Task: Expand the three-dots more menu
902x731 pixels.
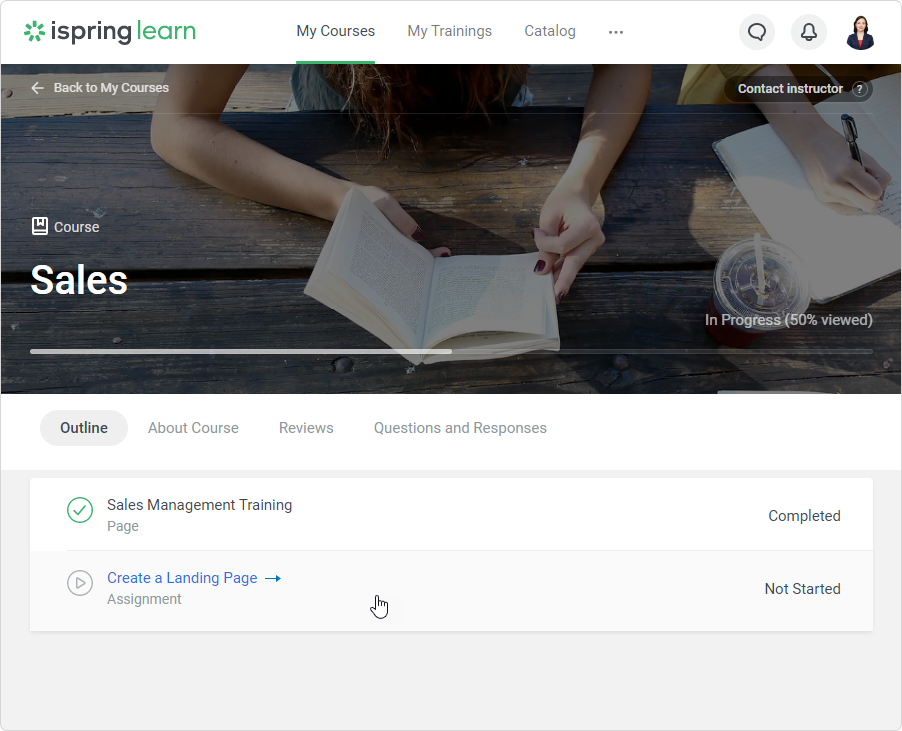Action: 616,32
